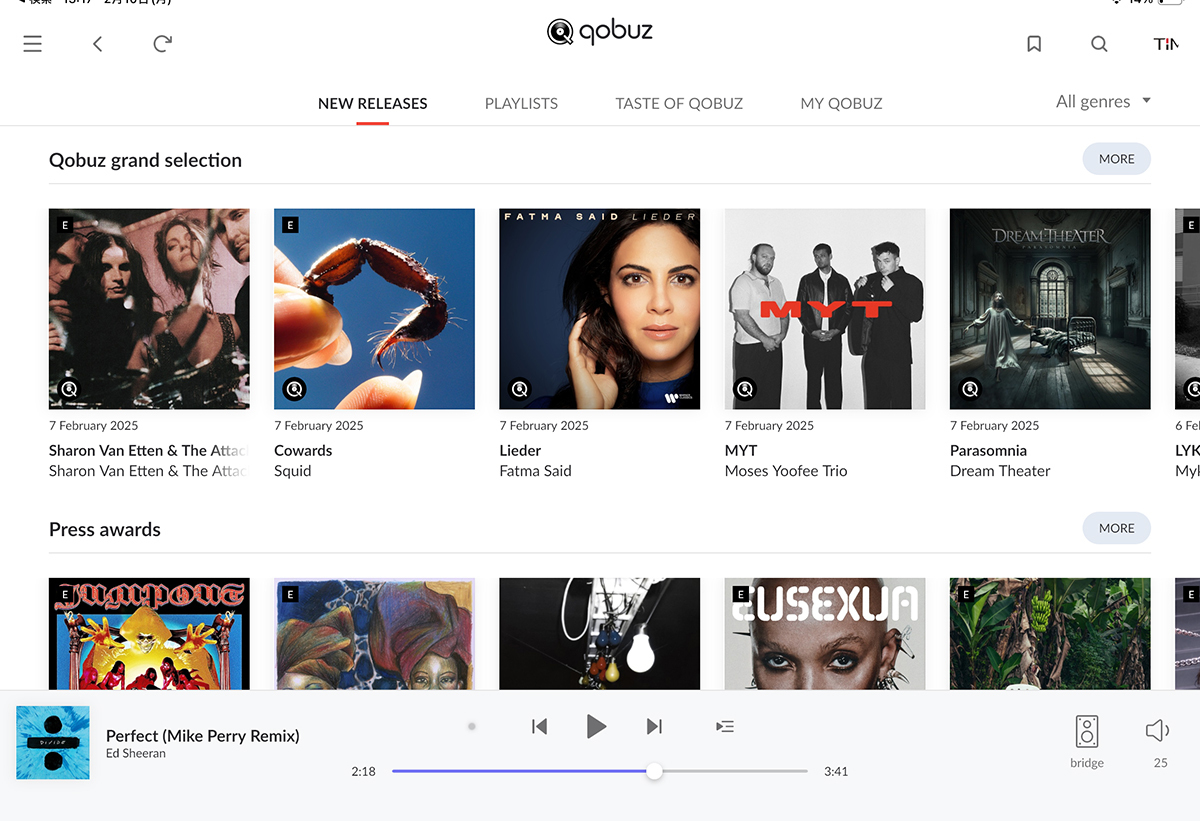Click the Qobuz badge on Sharon Van Etten cover
The height and width of the screenshot is (821, 1200).
[x=69, y=389]
